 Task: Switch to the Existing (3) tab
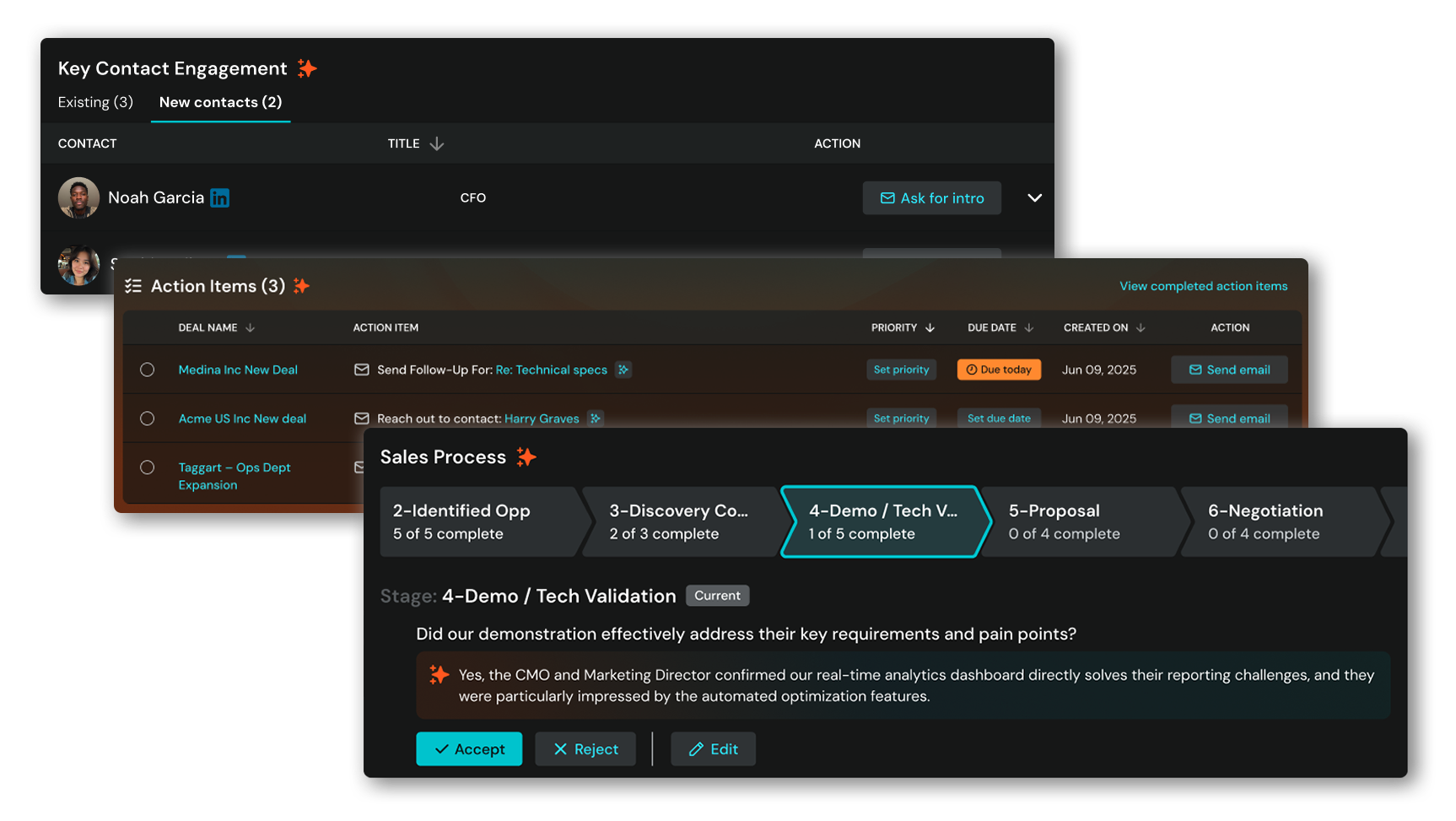click(x=95, y=102)
